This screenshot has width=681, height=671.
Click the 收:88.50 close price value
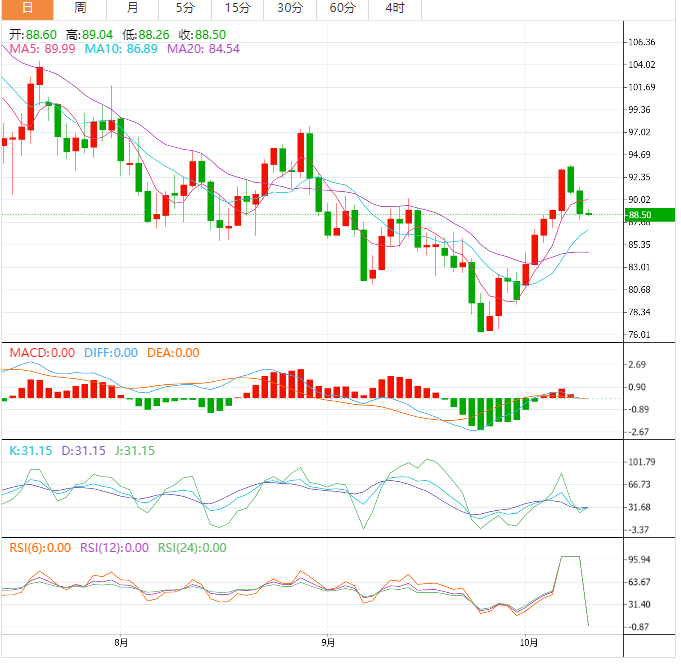pyautogui.click(x=202, y=35)
